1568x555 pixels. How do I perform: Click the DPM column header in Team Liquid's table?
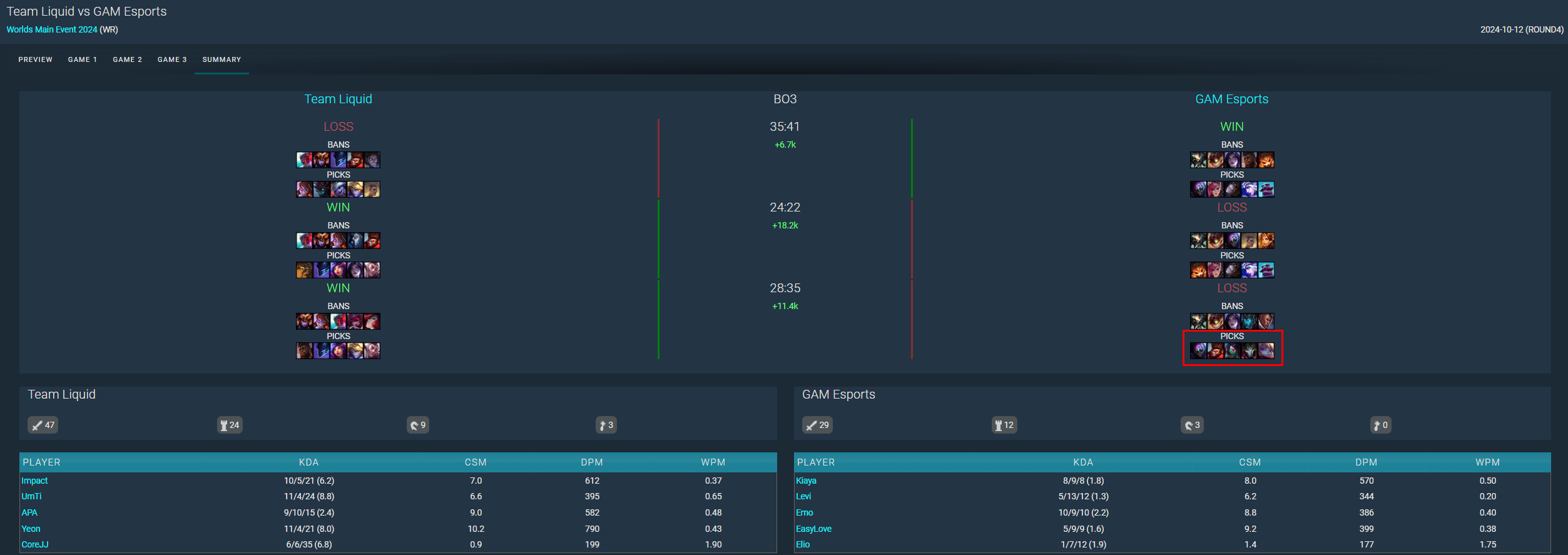[592, 462]
